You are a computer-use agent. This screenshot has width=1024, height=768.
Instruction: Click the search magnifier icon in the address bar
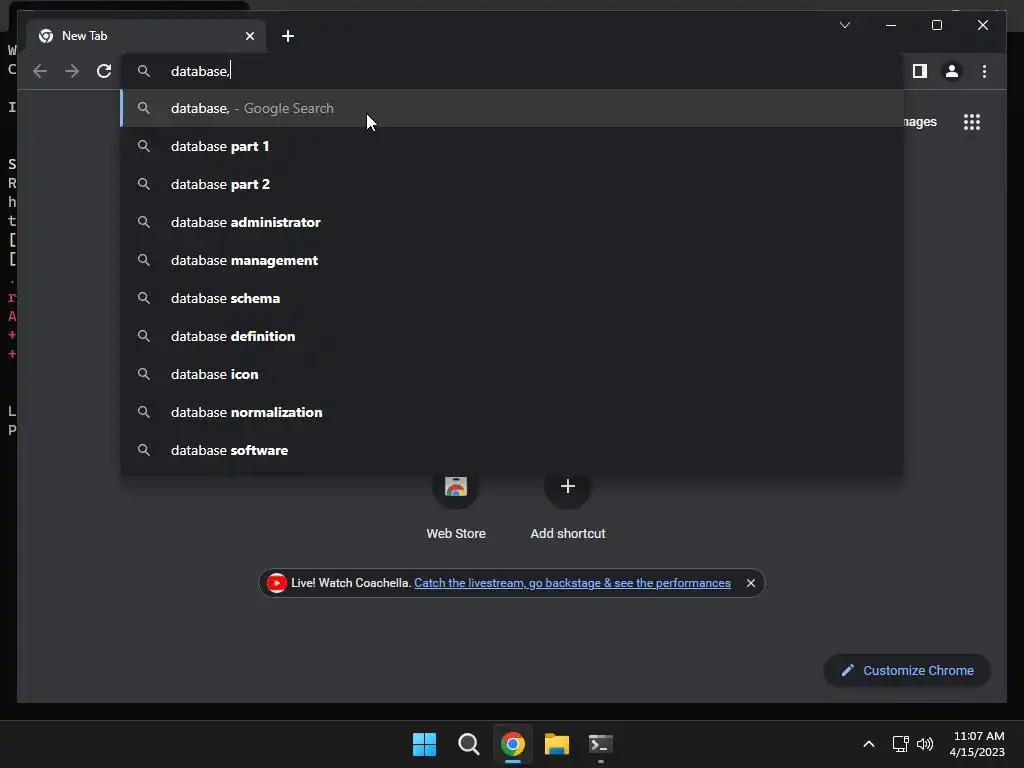[144, 71]
